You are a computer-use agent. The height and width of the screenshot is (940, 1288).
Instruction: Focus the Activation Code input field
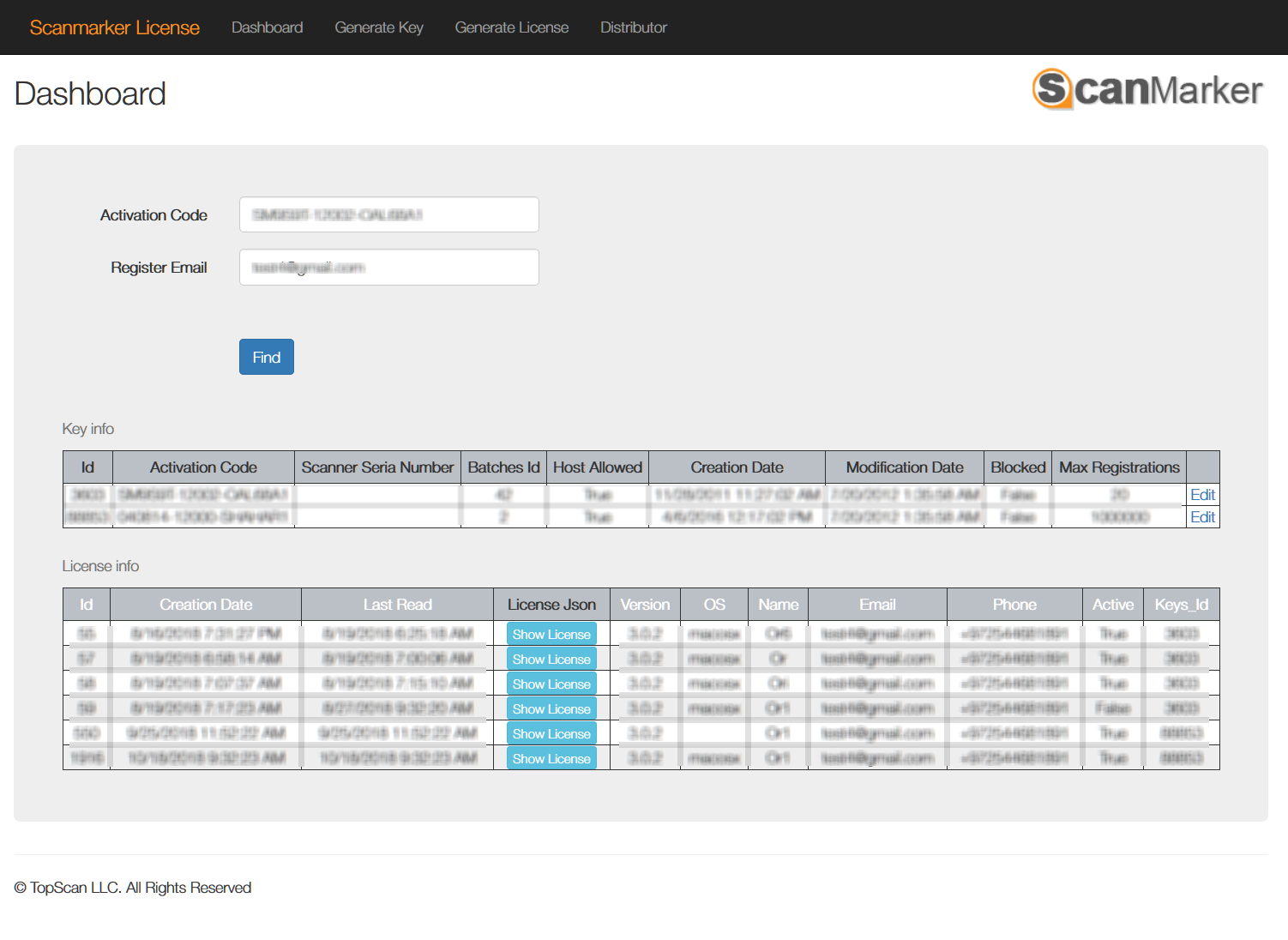point(389,214)
